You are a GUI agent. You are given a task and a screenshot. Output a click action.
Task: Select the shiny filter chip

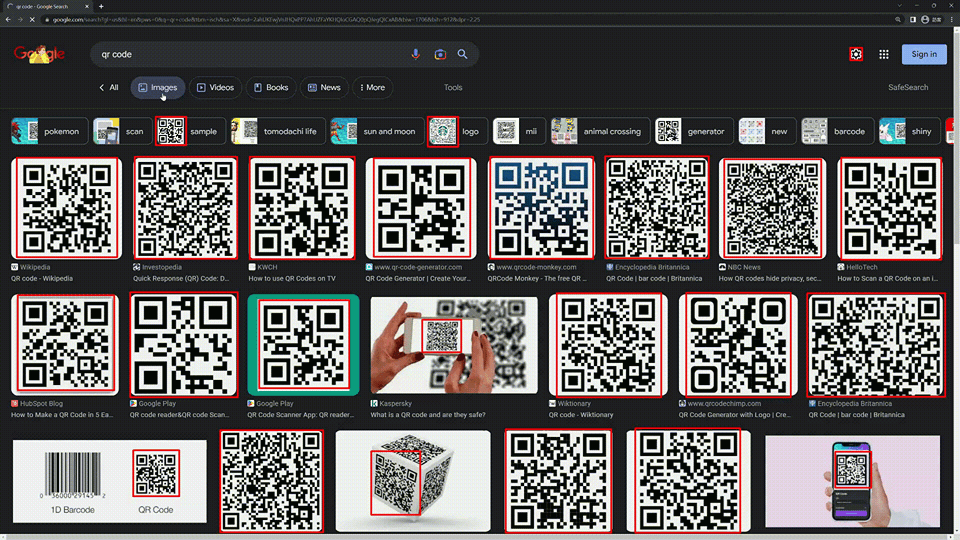(x=909, y=131)
